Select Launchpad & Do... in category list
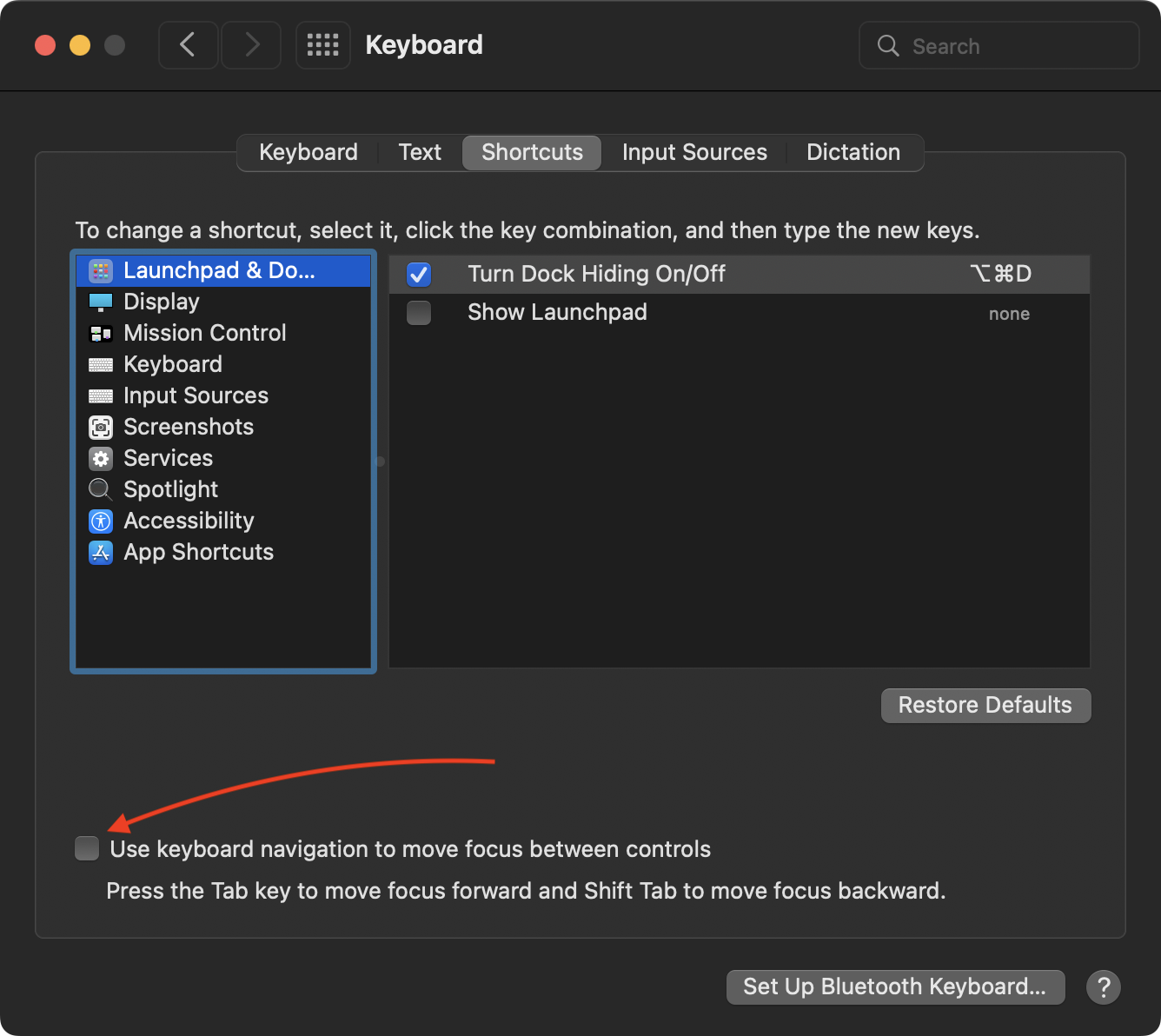 pos(223,271)
